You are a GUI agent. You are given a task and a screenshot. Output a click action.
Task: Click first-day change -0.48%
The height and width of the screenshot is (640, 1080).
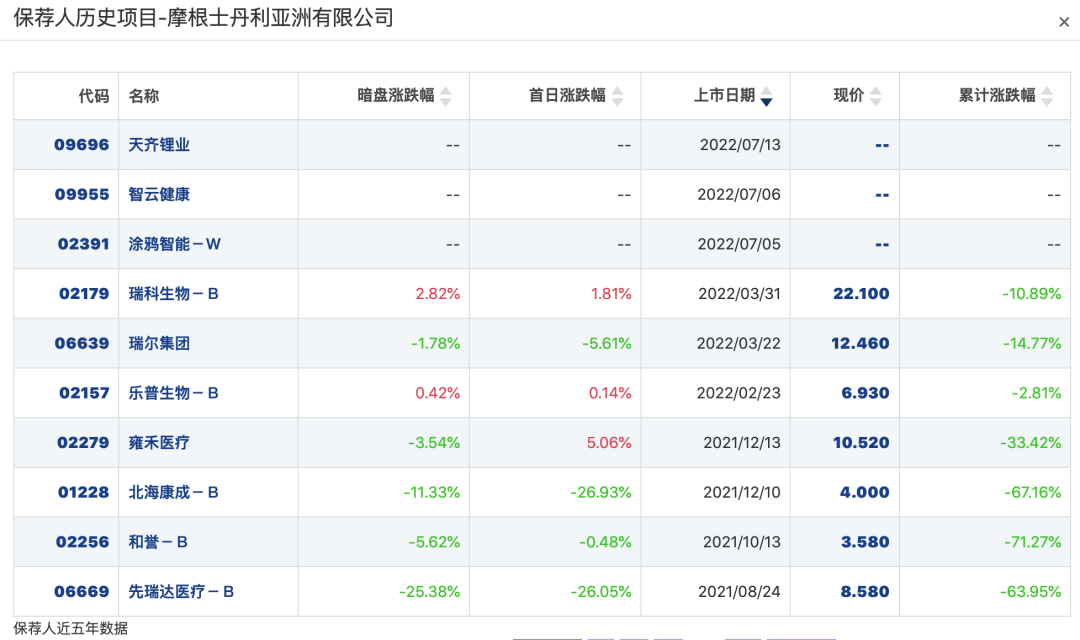point(605,541)
